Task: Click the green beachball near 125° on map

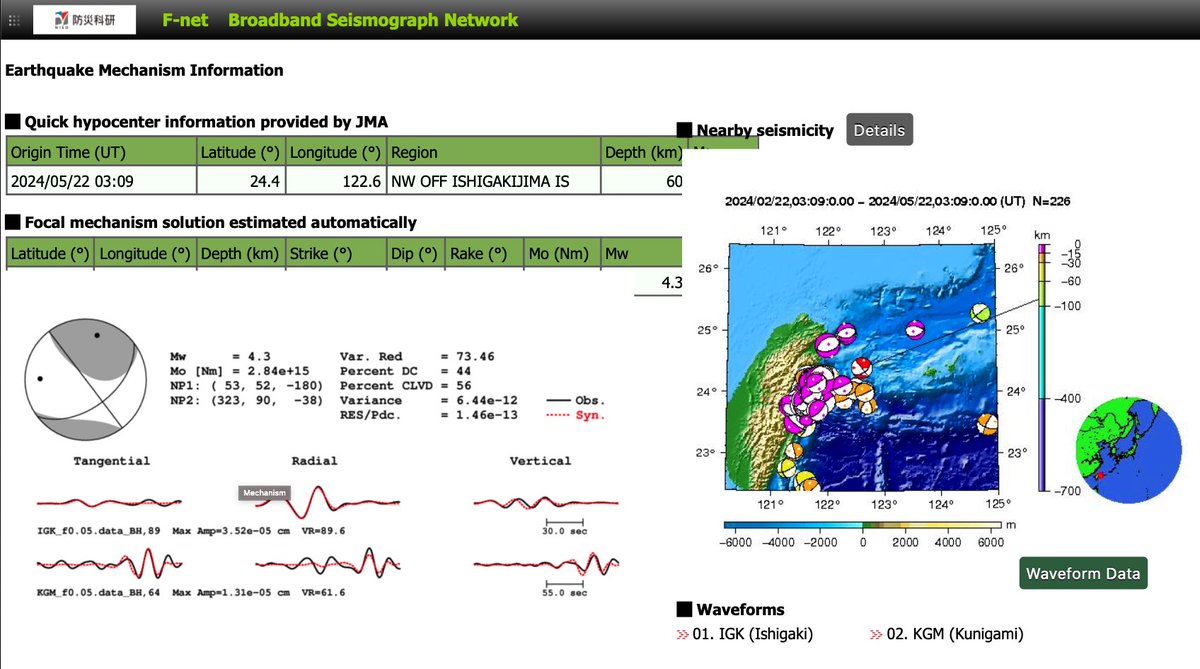Action: (x=982, y=313)
